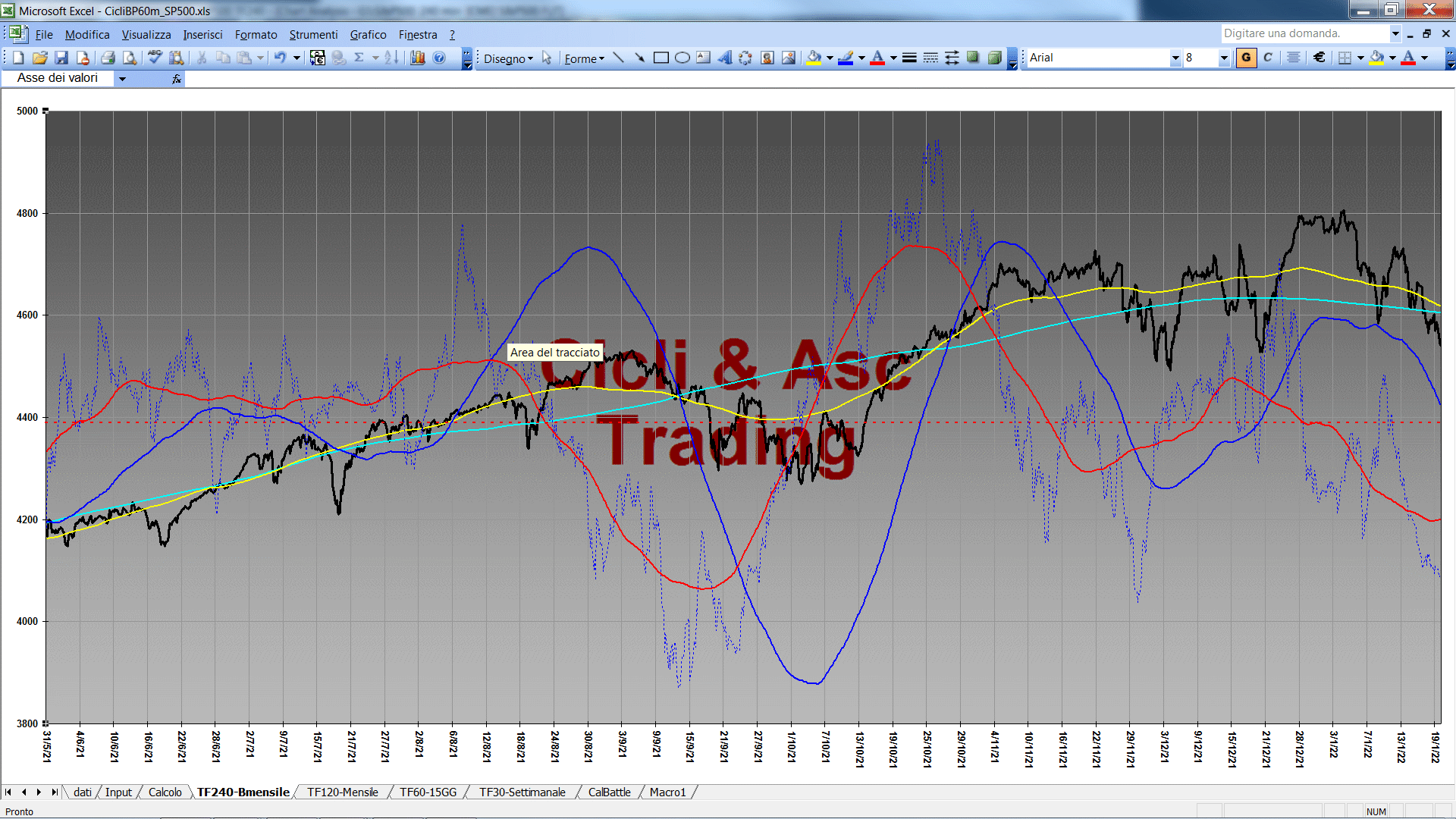Image resolution: width=1456 pixels, height=819 pixels.
Task: Create a new workbook with the blank page icon
Action: click(x=18, y=58)
